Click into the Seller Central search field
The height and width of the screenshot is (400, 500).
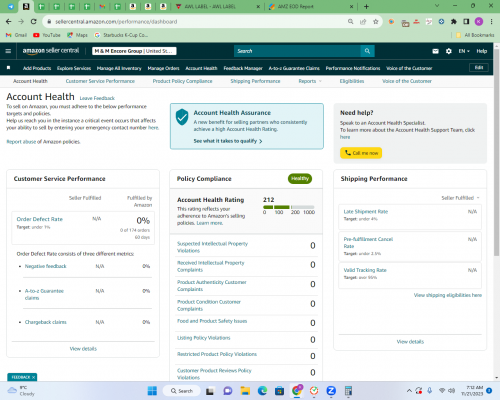tap(297, 51)
